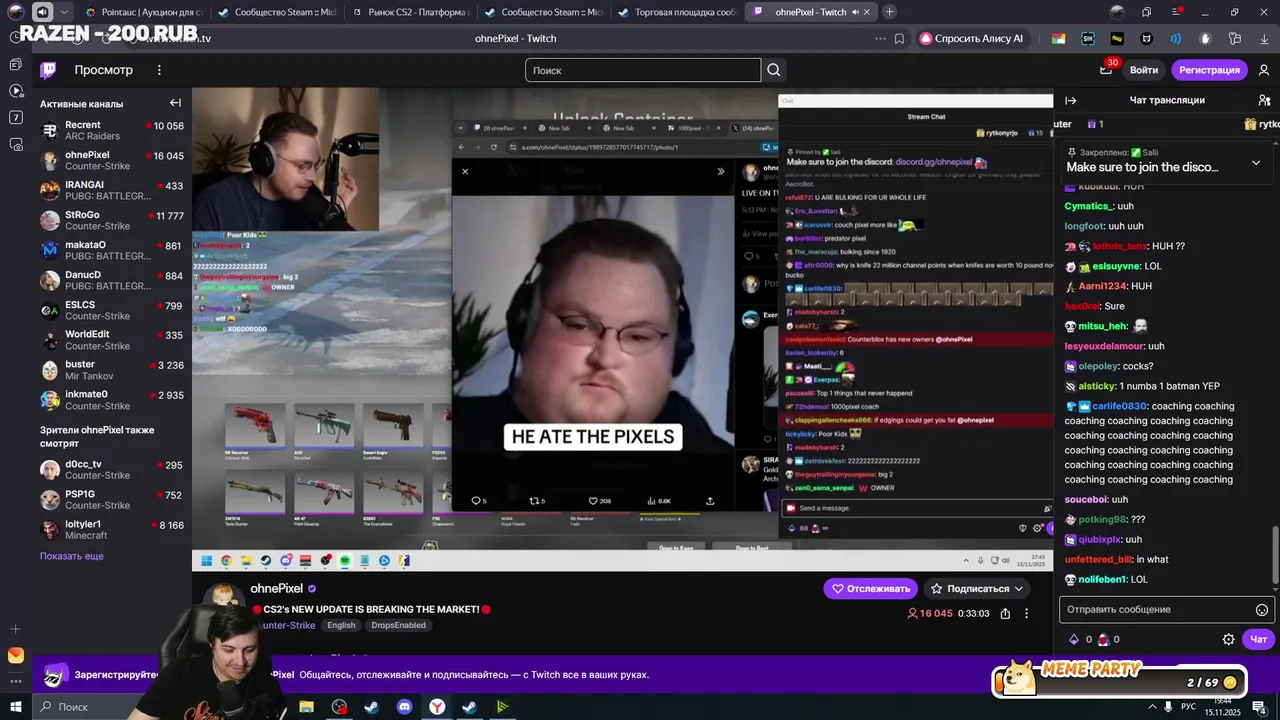Open chat community users list icon
The image size is (1280, 720).
[1265, 100]
